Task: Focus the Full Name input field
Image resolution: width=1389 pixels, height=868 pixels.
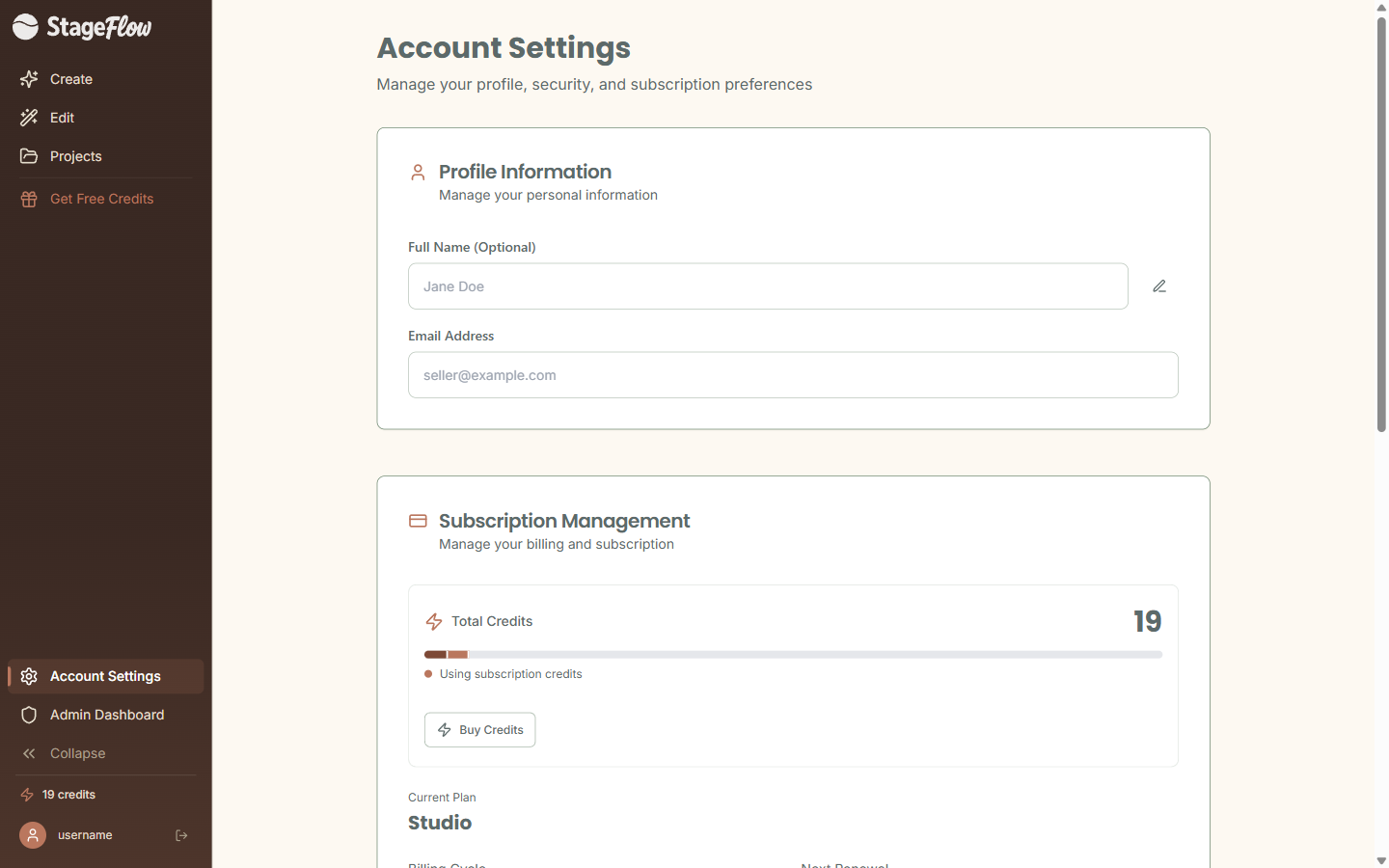Action: tap(768, 286)
